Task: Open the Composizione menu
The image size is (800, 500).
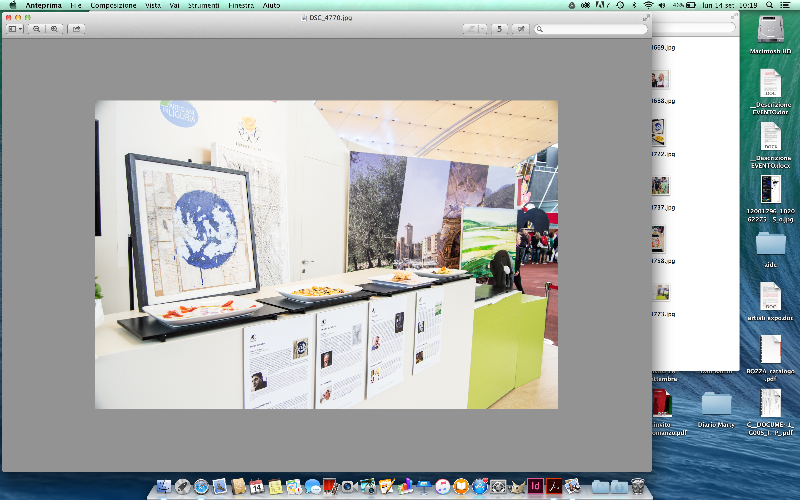Action: click(x=113, y=5)
